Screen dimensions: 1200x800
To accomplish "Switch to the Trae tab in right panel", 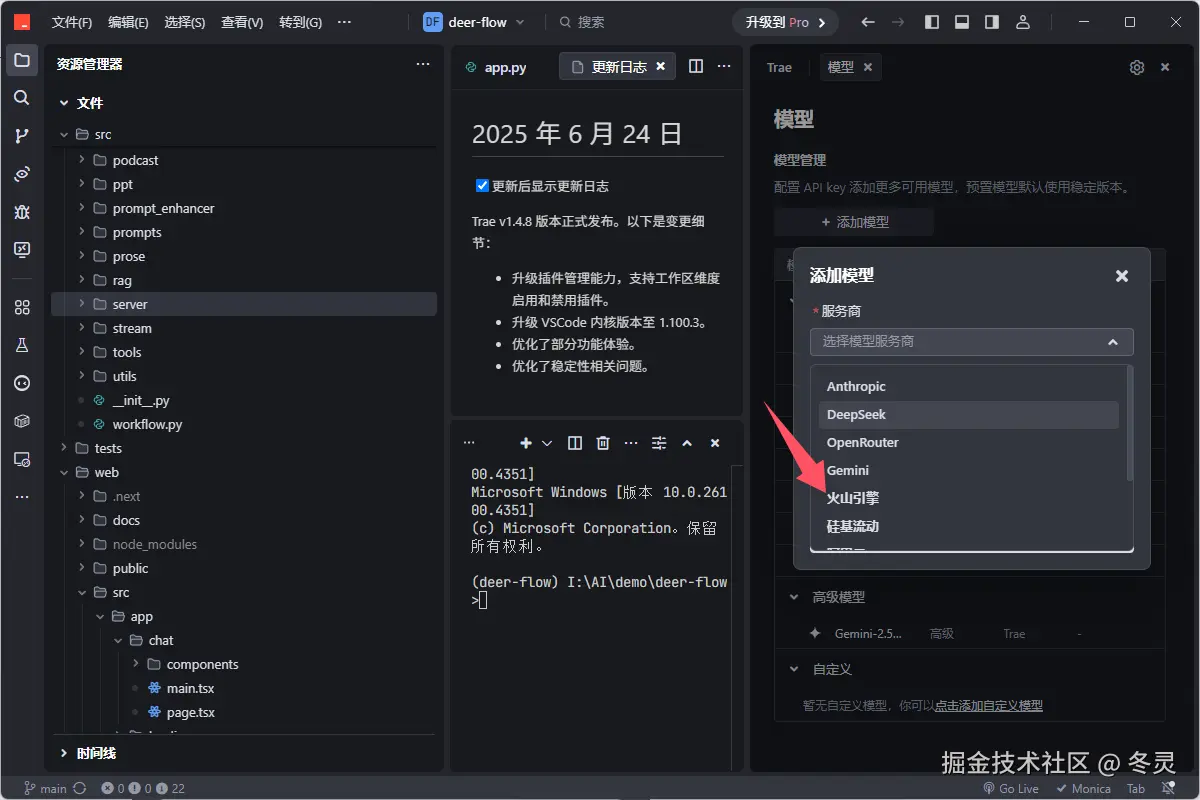I will tap(779, 67).
